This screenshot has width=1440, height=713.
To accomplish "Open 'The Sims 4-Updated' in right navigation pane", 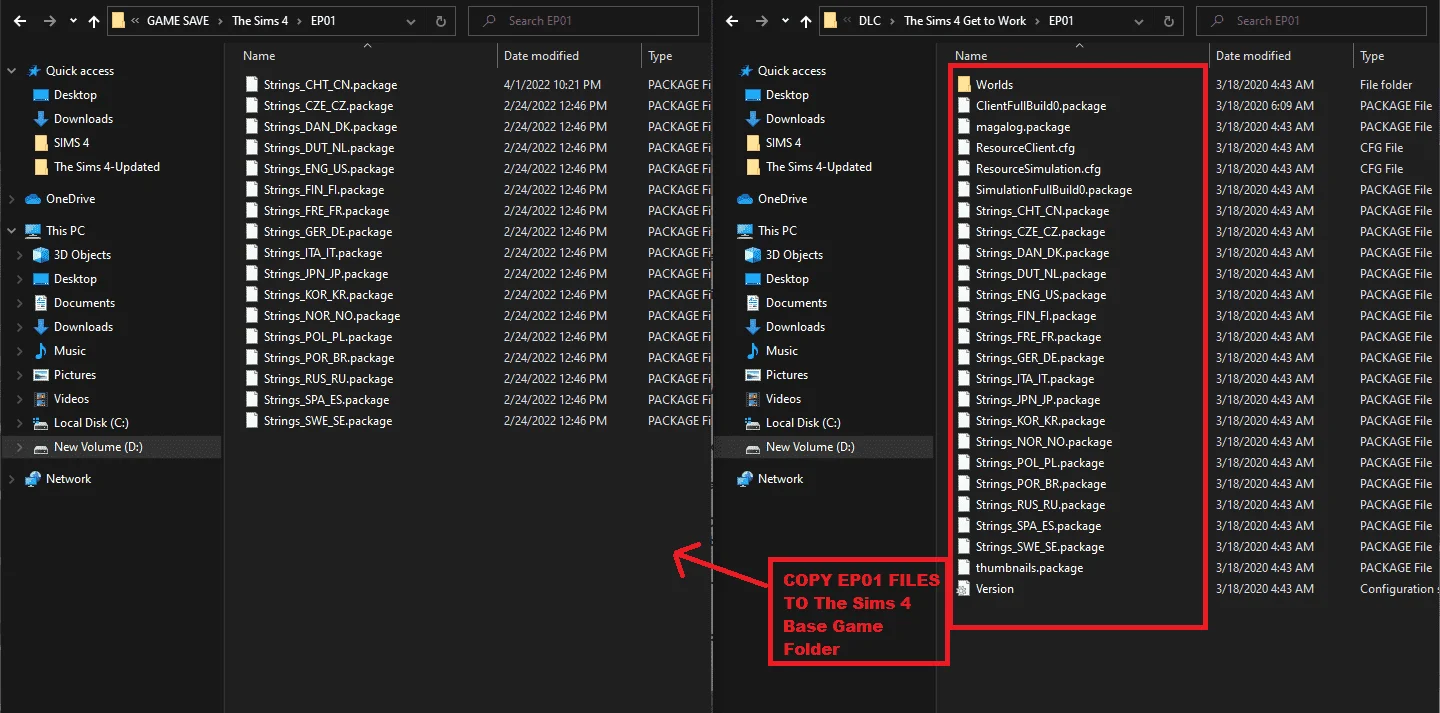I will pyautogui.click(x=818, y=167).
